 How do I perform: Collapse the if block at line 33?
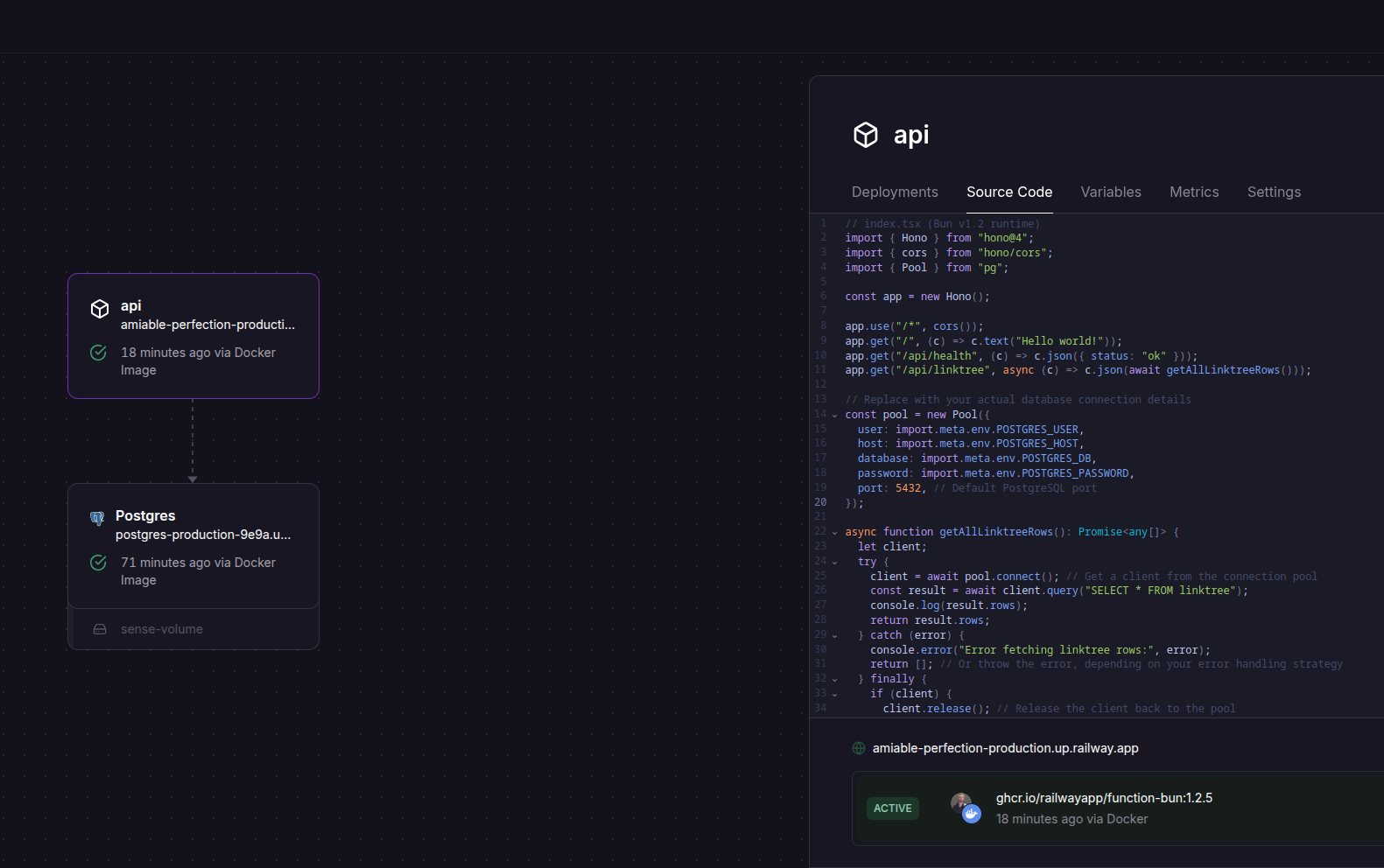pos(835,694)
